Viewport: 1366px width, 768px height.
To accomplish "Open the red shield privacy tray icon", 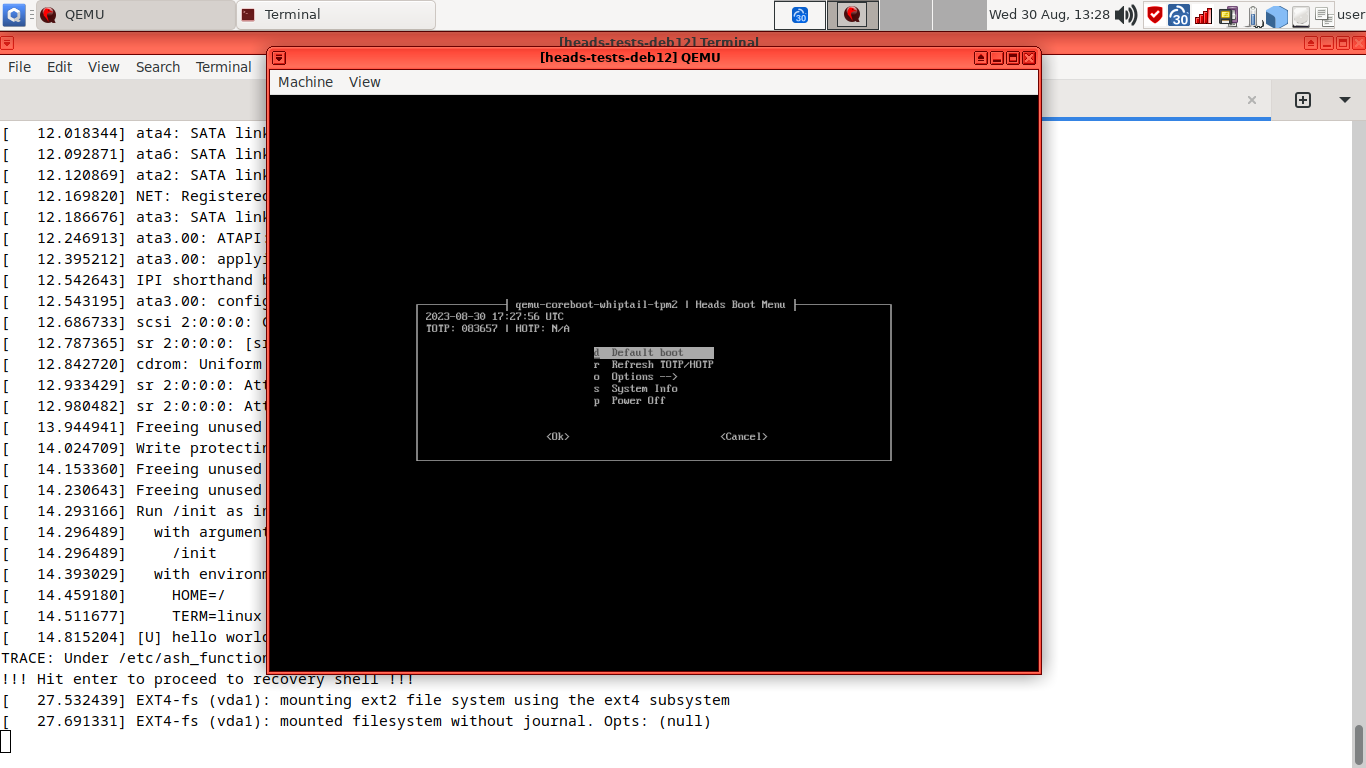I will (x=1154, y=15).
